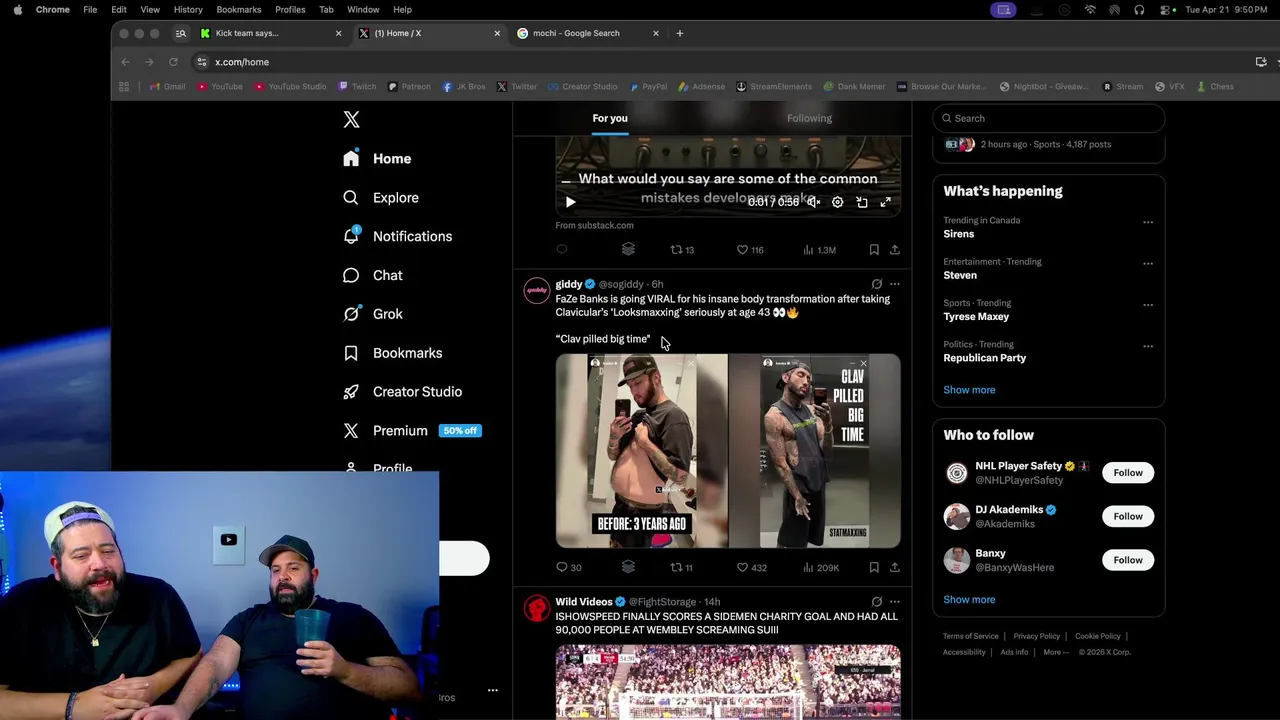Open giddy's profile avatar
This screenshot has height=720, width=1280.
point(537,291)
